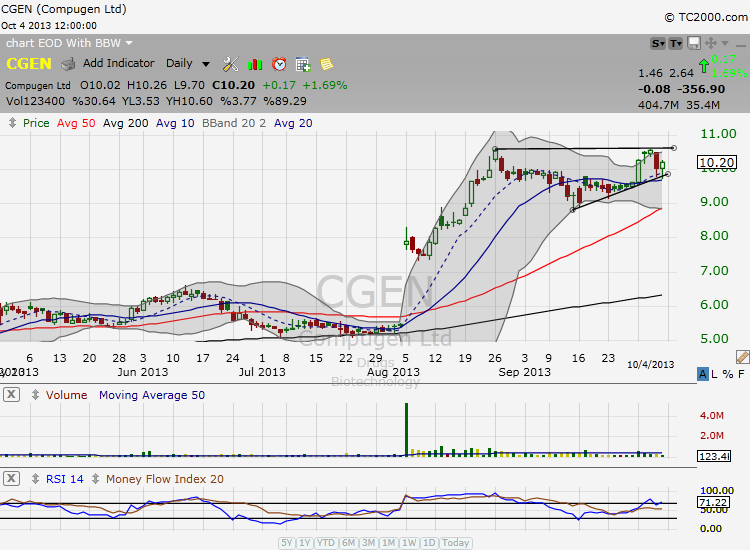
Task: Select the 5Y time range
Action: [287, 543]
